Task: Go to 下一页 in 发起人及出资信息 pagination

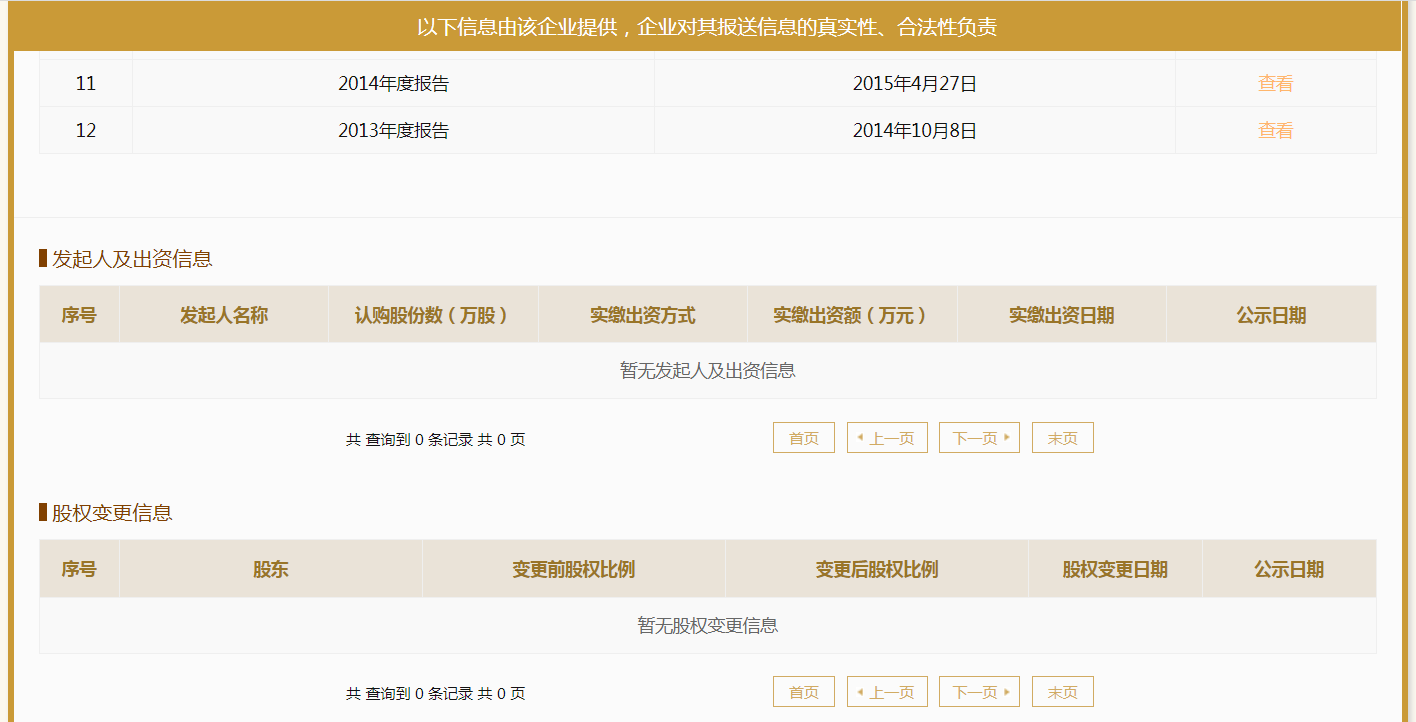Action: tap(979, 438)
